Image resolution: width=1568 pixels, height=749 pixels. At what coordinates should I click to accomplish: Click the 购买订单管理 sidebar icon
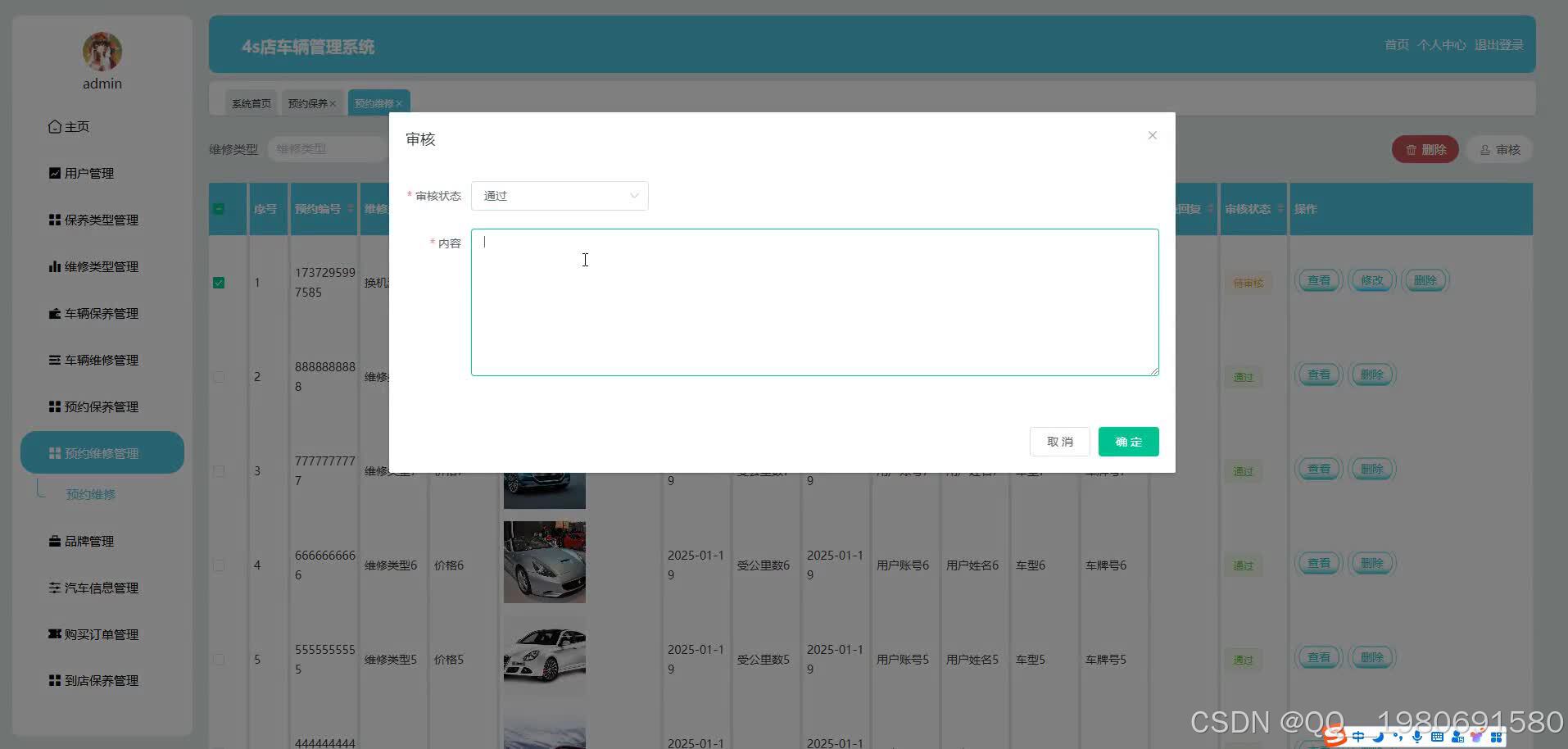[x=54, y=634]
